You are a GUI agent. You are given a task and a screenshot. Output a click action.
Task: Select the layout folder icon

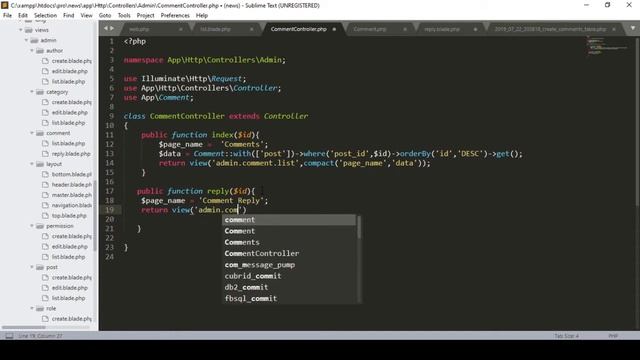[40, 164]
